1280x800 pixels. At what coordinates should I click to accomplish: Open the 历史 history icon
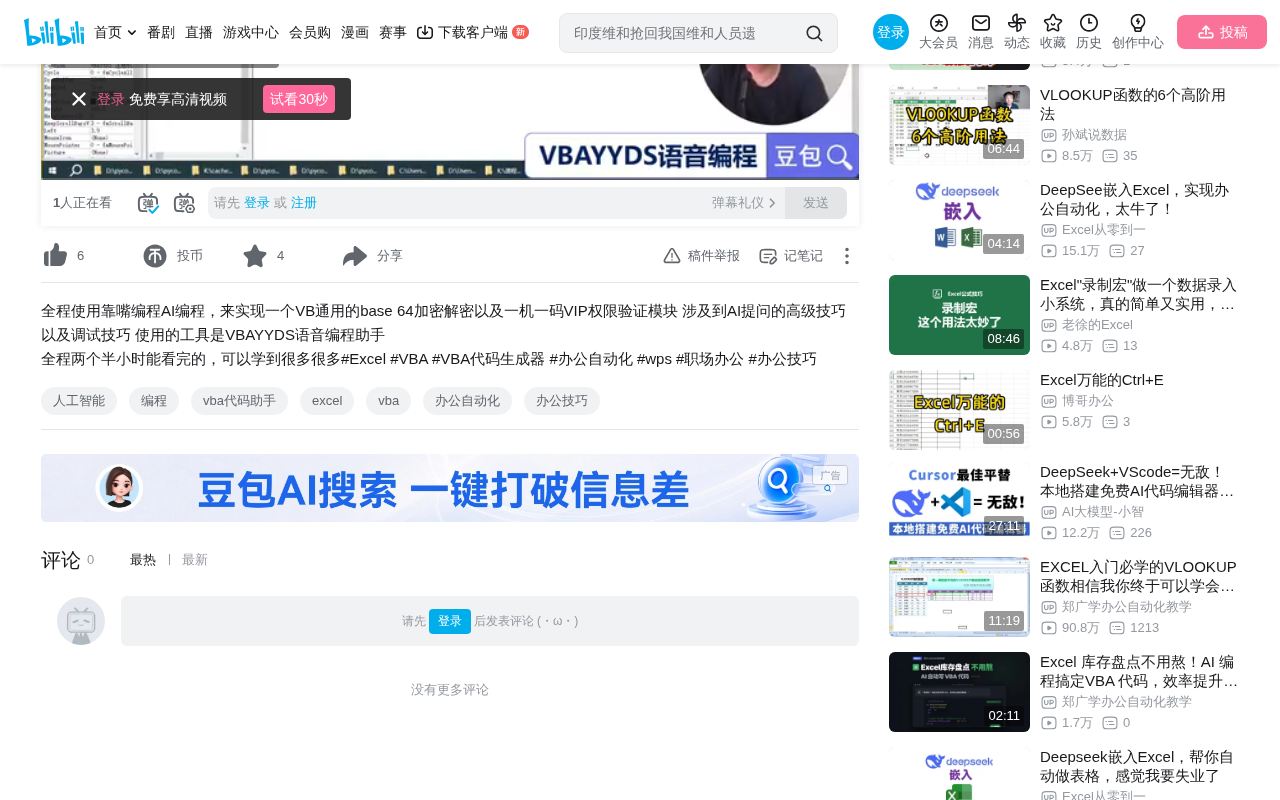pyautogui.click(x=1089, y=23)
